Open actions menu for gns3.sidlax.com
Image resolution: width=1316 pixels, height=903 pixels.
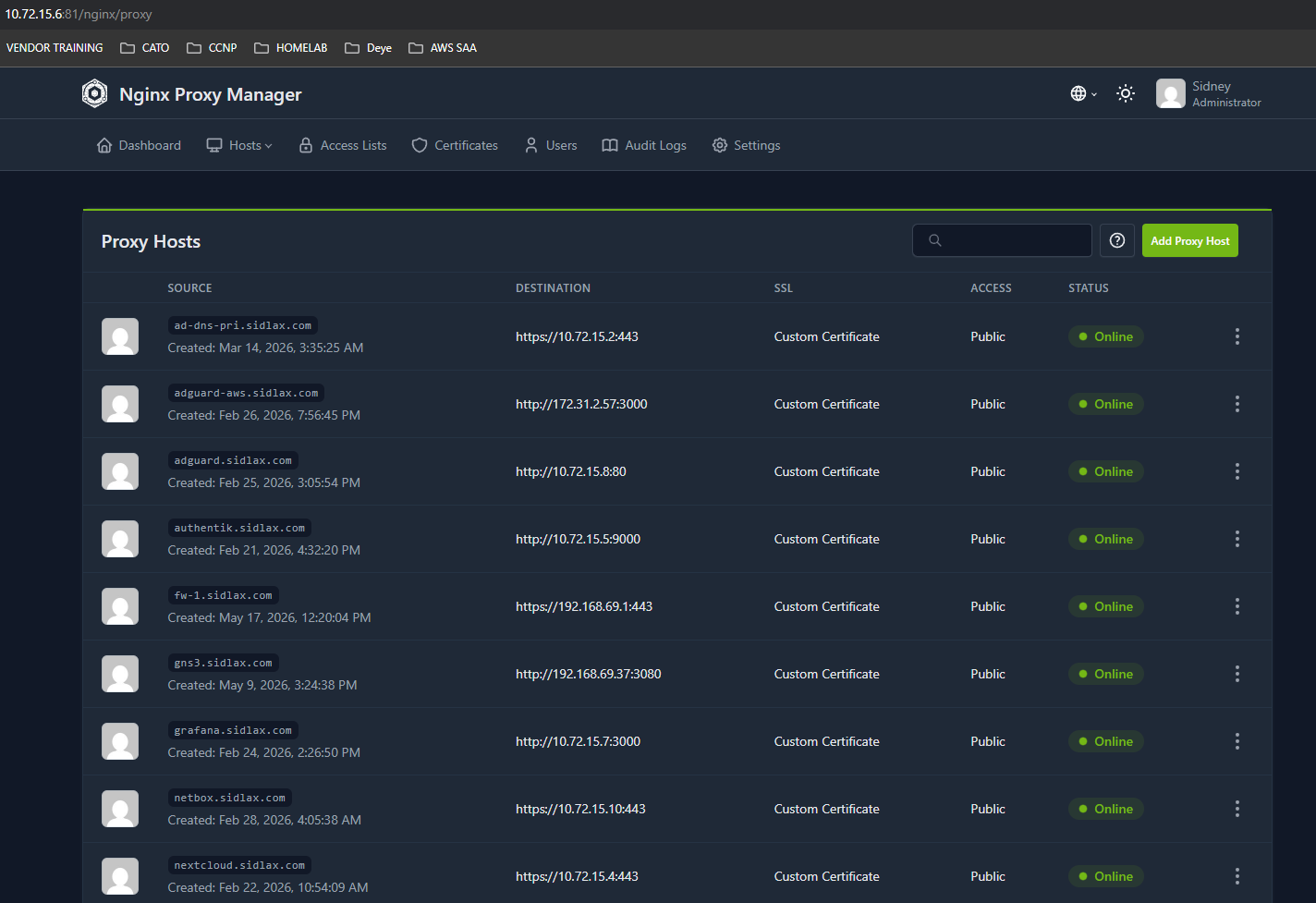1237,674
